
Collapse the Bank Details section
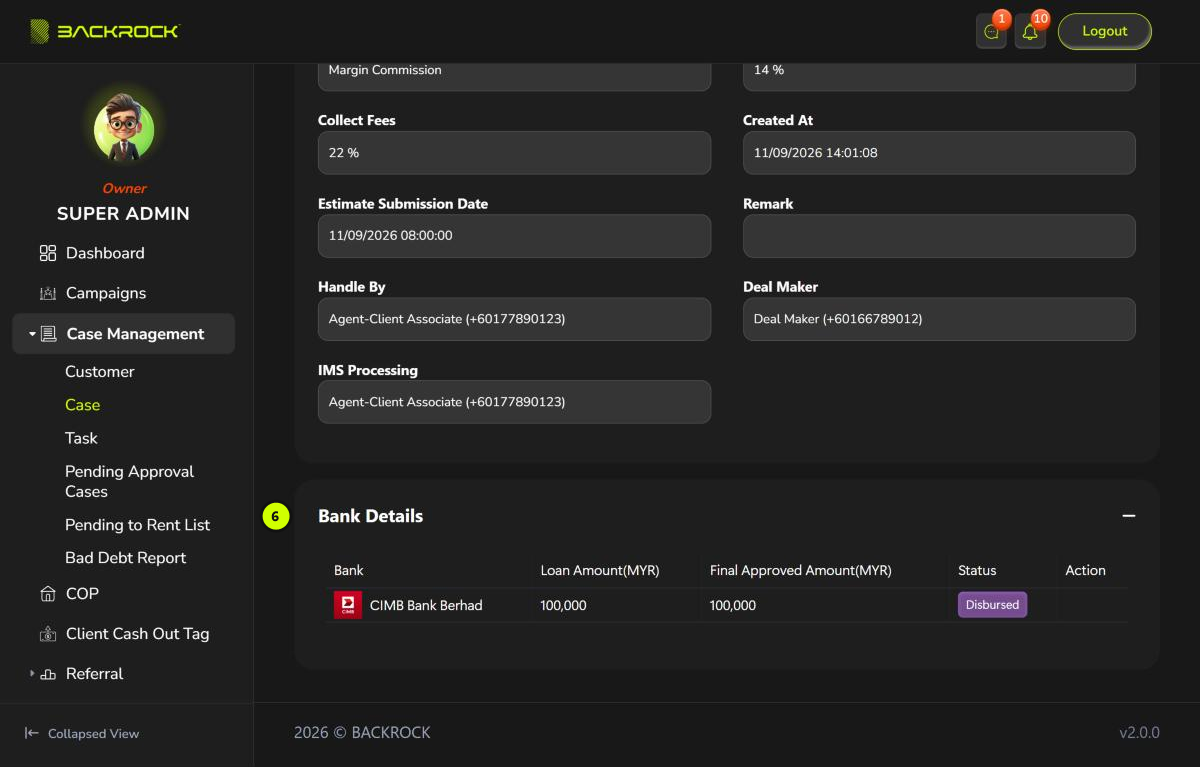1129,516
